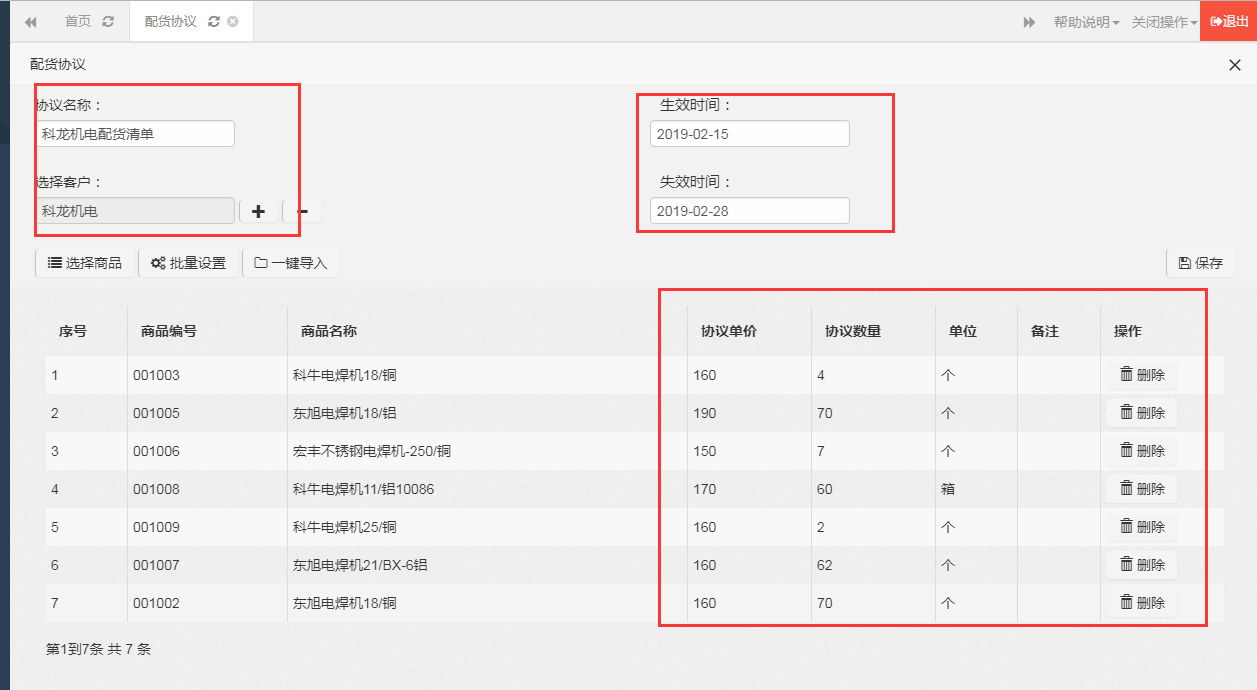Remove the customer with the minus button
This screenshot has height=690, width=1257.
tap(303, 211)
